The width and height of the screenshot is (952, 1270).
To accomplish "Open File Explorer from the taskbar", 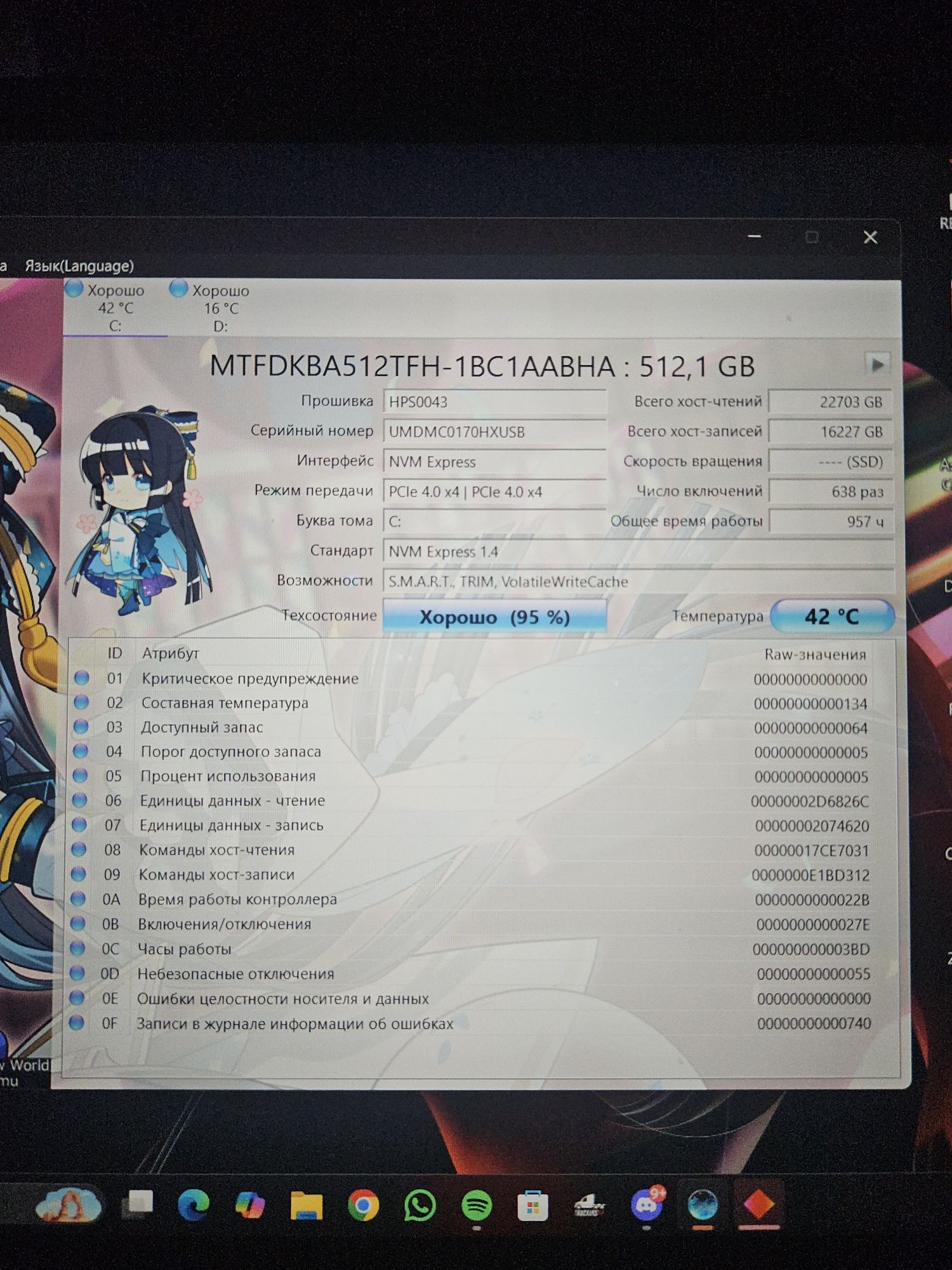I will [x=307, y=1205].
